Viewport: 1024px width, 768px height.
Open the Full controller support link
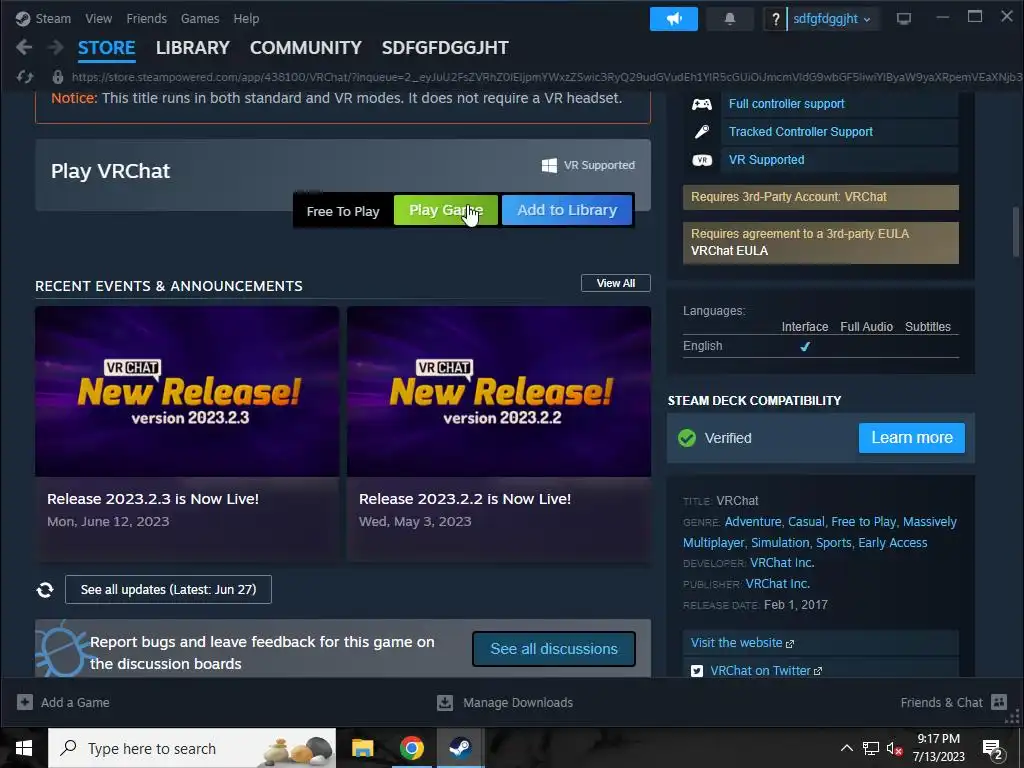[786, 104]
